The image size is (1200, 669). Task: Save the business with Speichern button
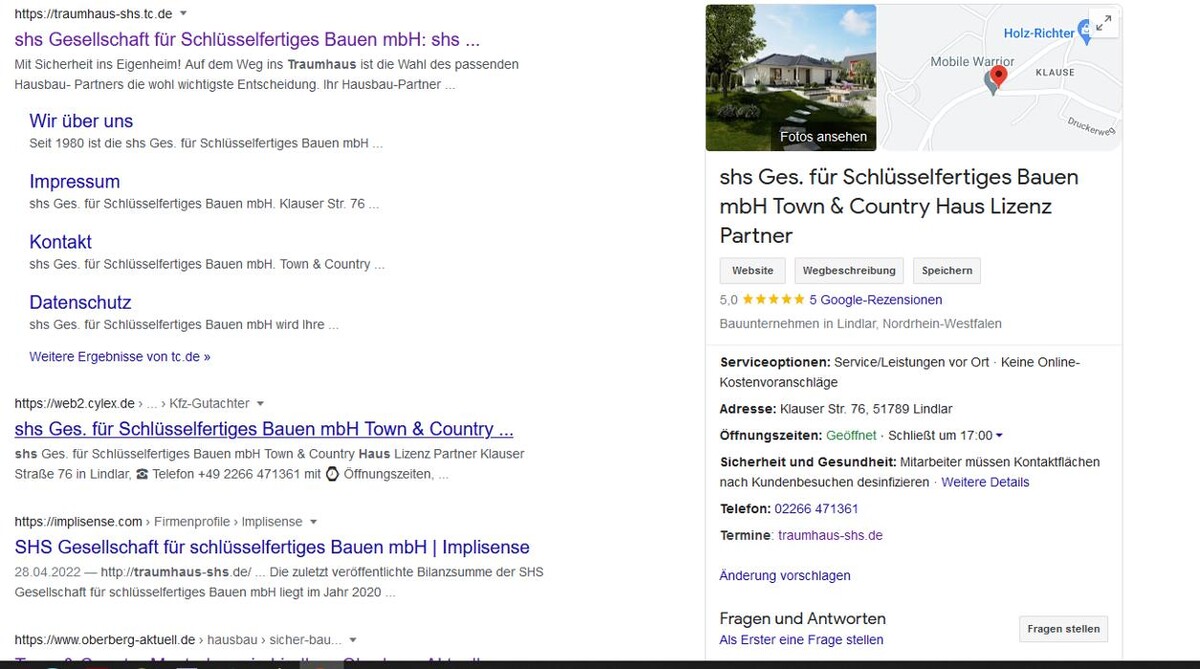(946, 271)
